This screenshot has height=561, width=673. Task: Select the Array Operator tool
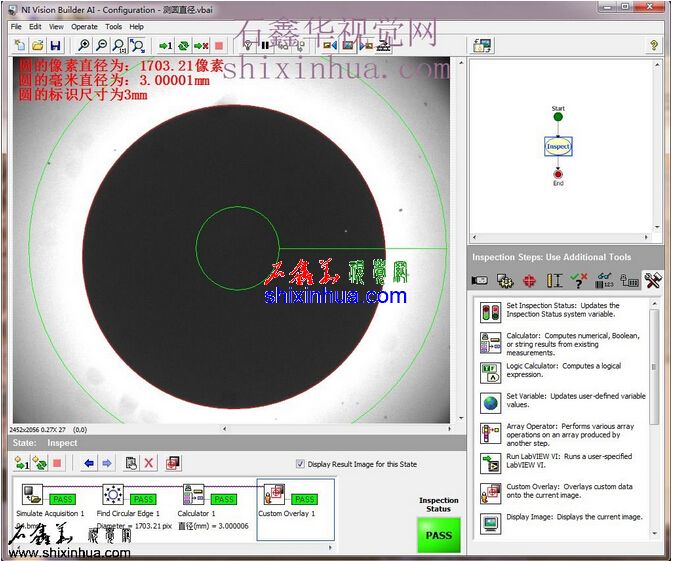coord(490,433)
